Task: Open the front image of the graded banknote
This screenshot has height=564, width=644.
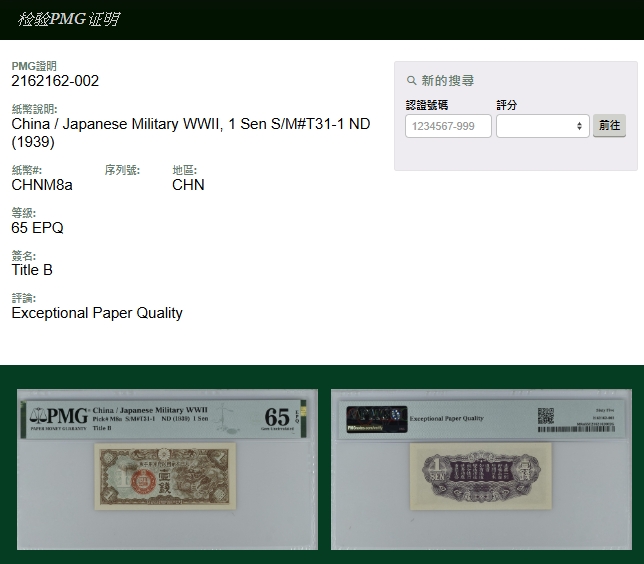Action: point(167,469)
